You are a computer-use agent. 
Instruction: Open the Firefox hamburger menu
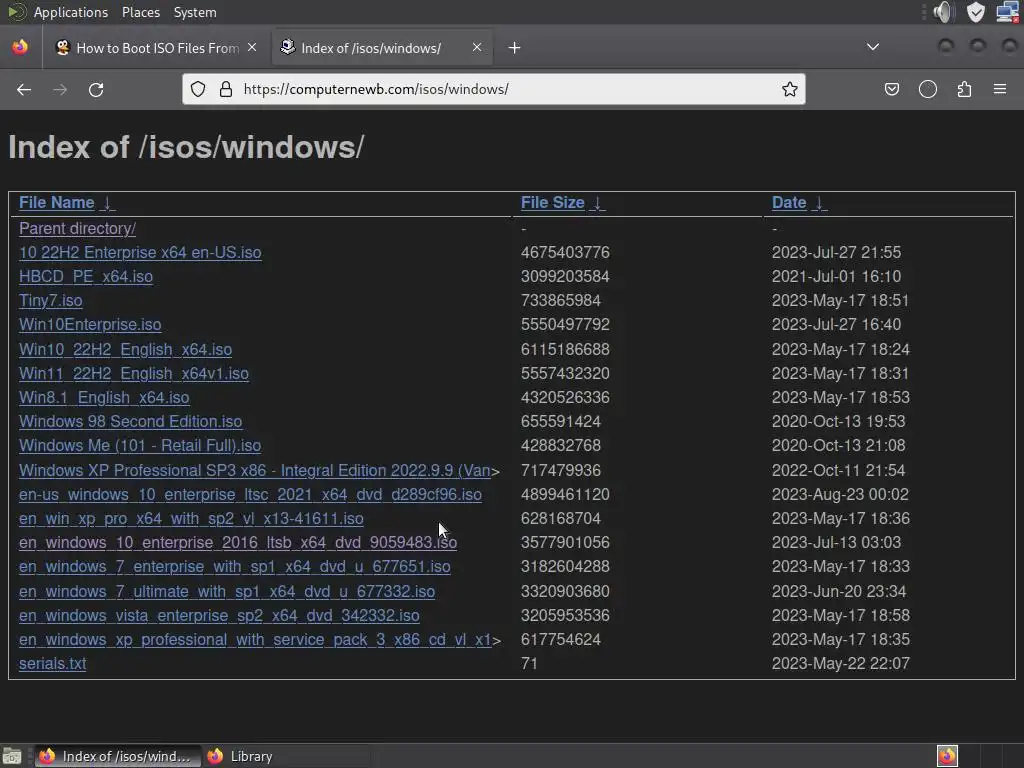(1000, 89)
